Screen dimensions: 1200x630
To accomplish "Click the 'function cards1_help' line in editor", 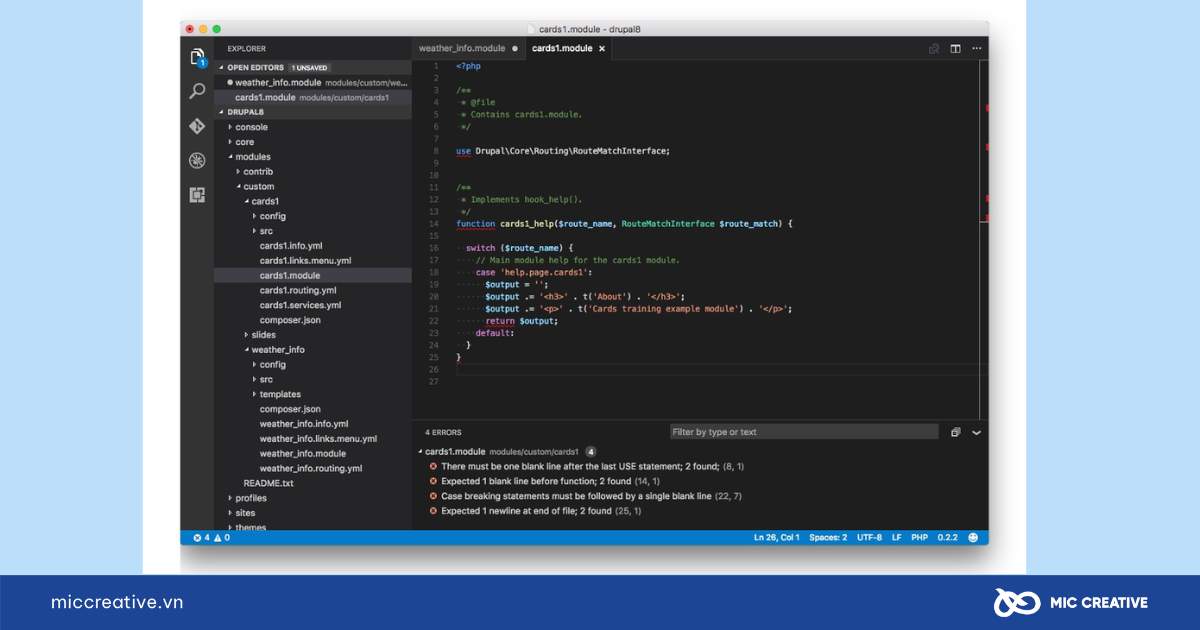I will (624, 224).
